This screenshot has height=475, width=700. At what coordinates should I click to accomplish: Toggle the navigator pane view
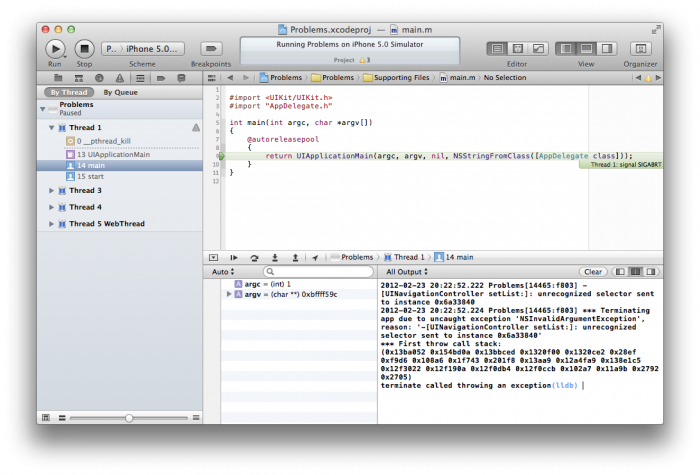566,48
